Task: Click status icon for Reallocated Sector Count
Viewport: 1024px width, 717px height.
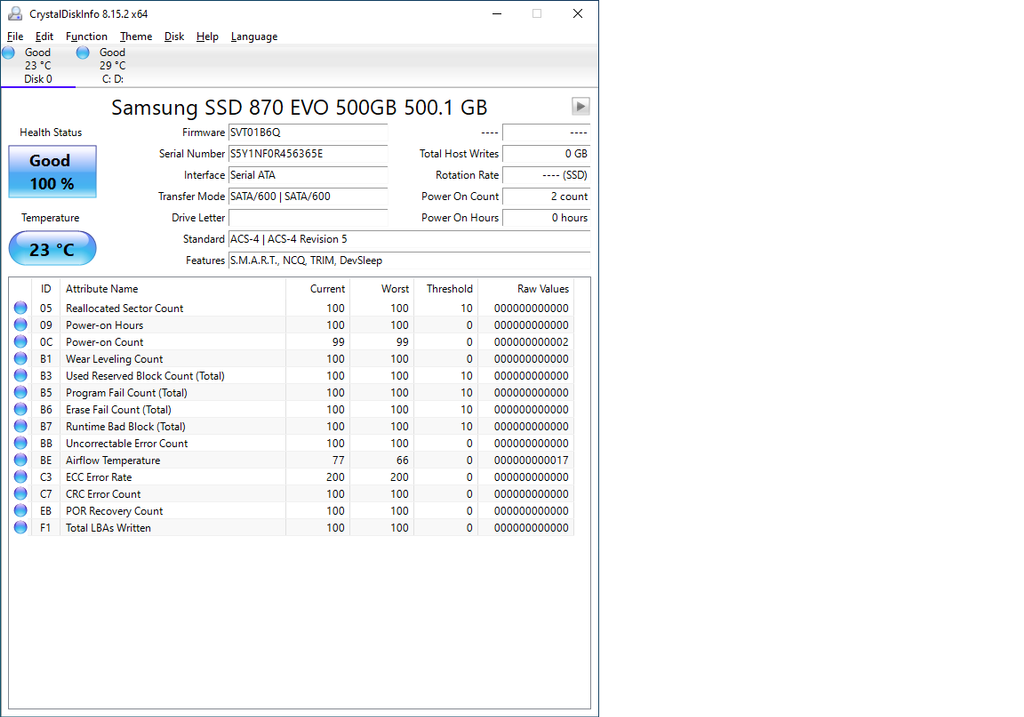Action: (x=20, y=308)
